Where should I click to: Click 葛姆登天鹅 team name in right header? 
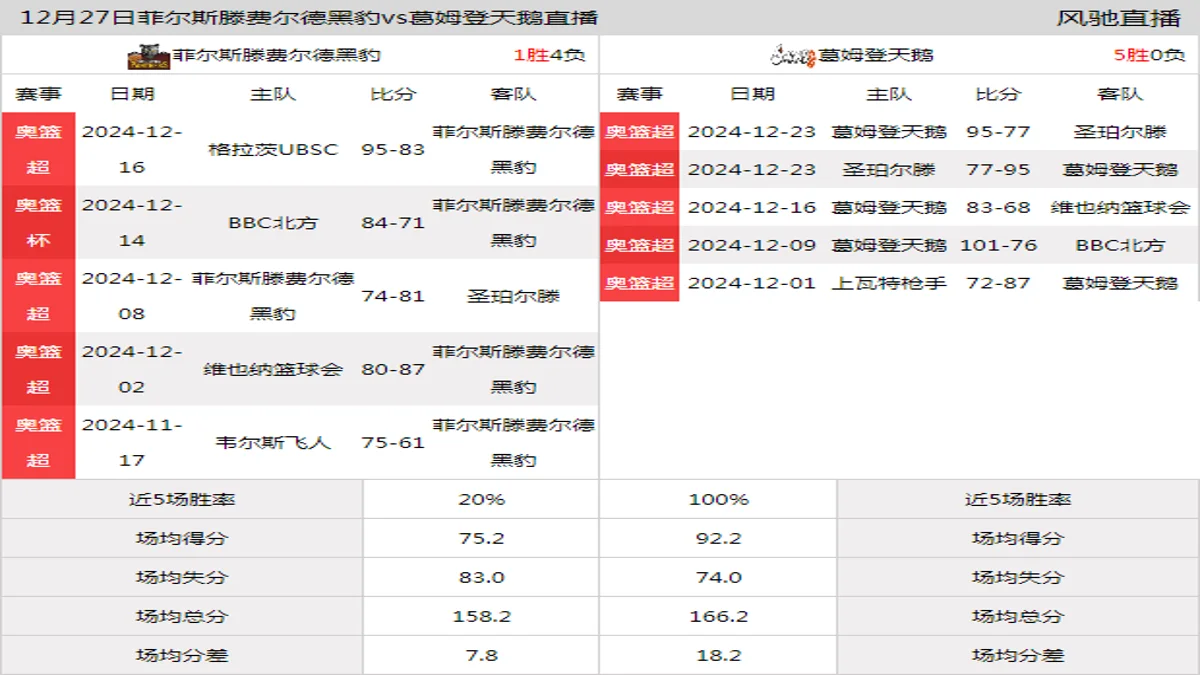pyautogui.click(x=876, y=56)
